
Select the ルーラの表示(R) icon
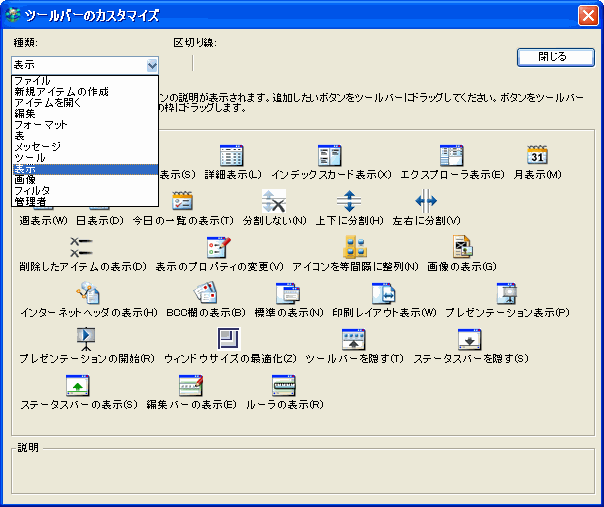tap(285, 386)
